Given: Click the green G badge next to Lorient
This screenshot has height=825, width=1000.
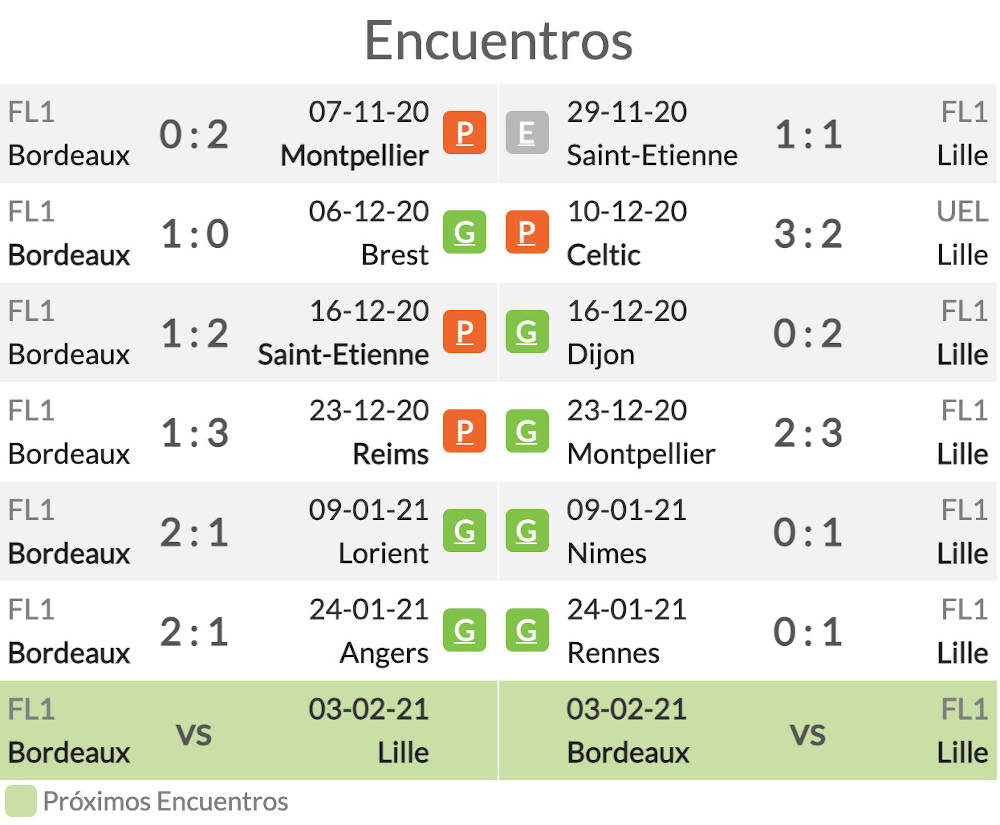Looking at the screenshot, I should (x=464, y=530).
